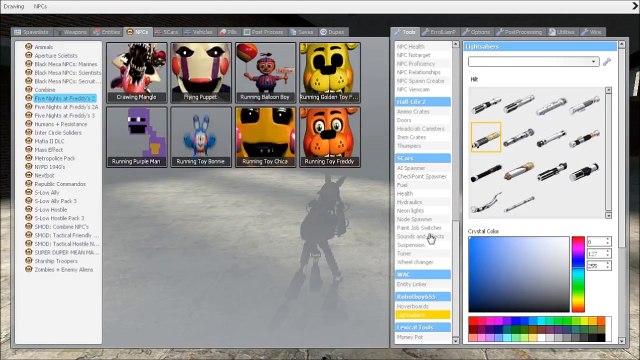Select the Combine NPC category
Image resolution: width=640 pixels, height=360 pixels.
pos(45,90)
